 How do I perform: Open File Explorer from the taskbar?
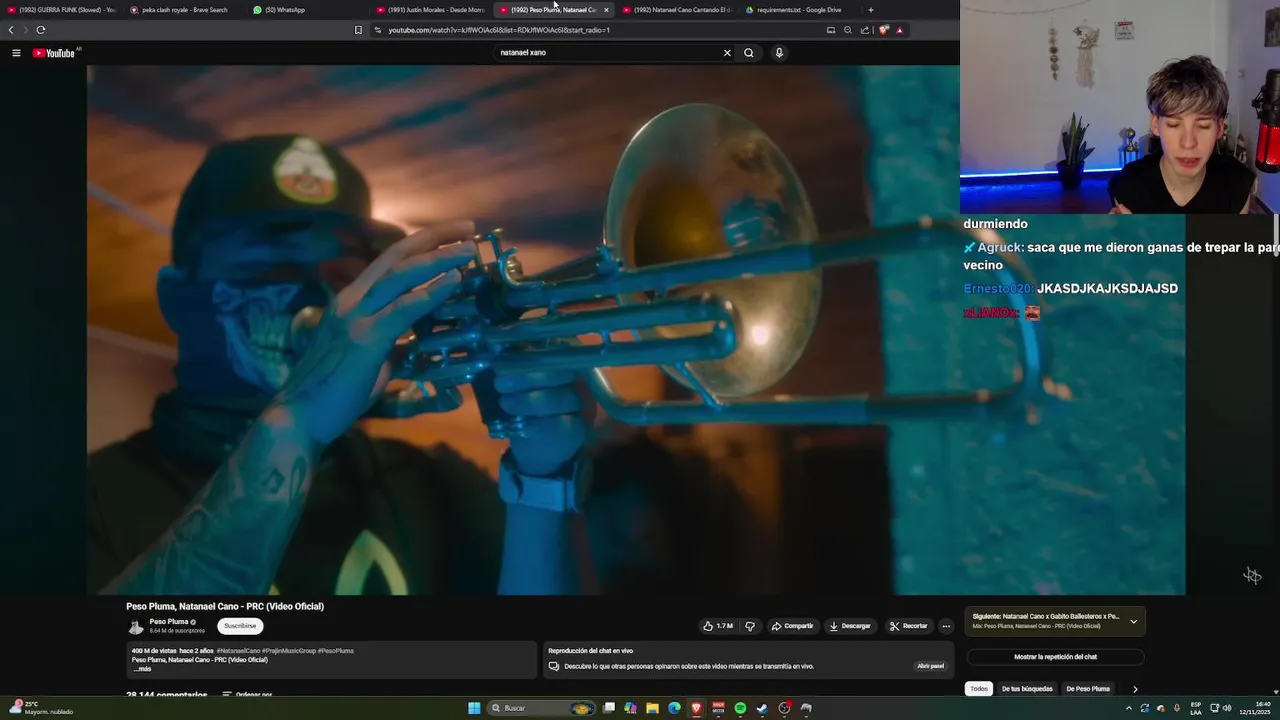pyautogui.click(x=652, y=708)
